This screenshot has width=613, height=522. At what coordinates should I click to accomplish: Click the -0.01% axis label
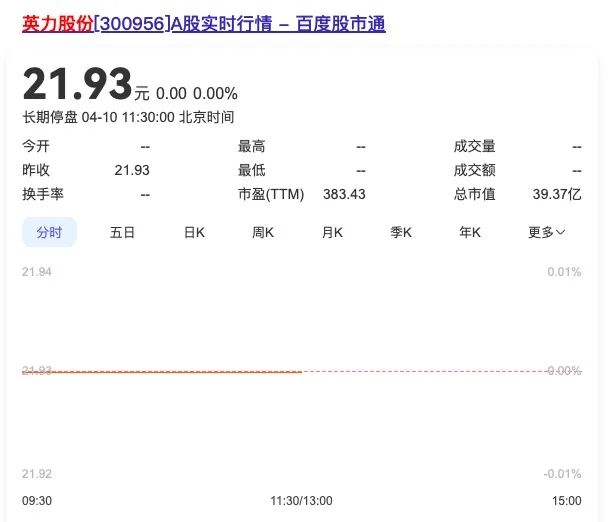click(x=562, y=474)
